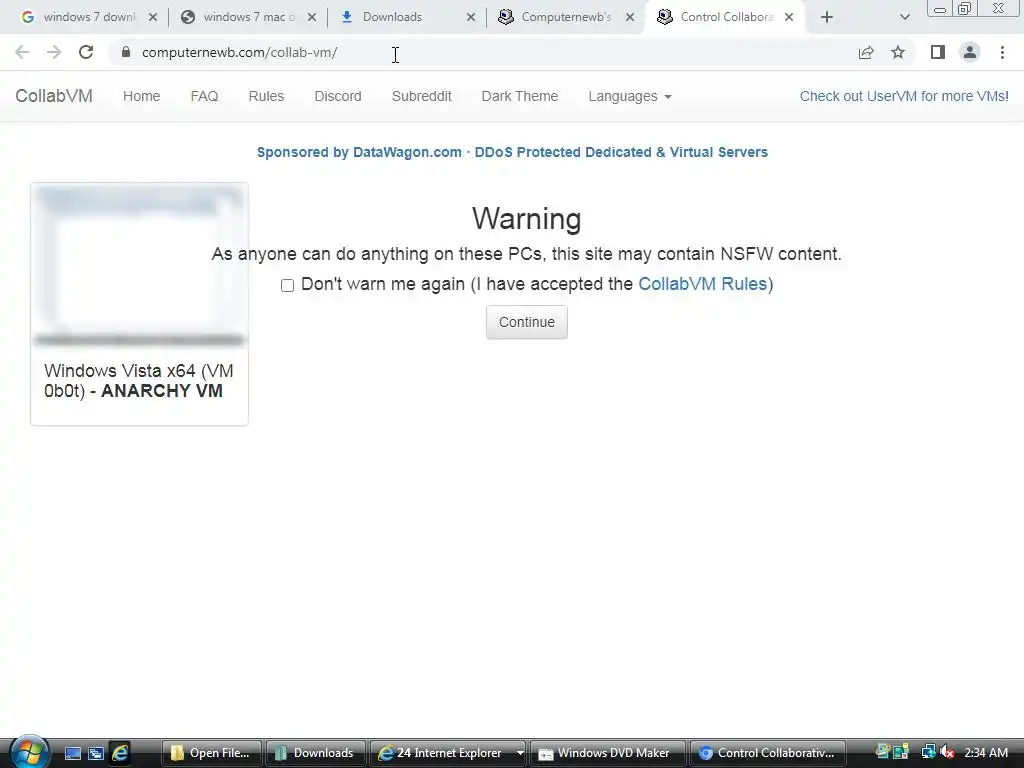Image resolution: width=1024 pixels, height=768 pixels.
Task: Click 'Check out UserVM for more VMs!'
Action: pyautogui.click(x=904, y=96)
